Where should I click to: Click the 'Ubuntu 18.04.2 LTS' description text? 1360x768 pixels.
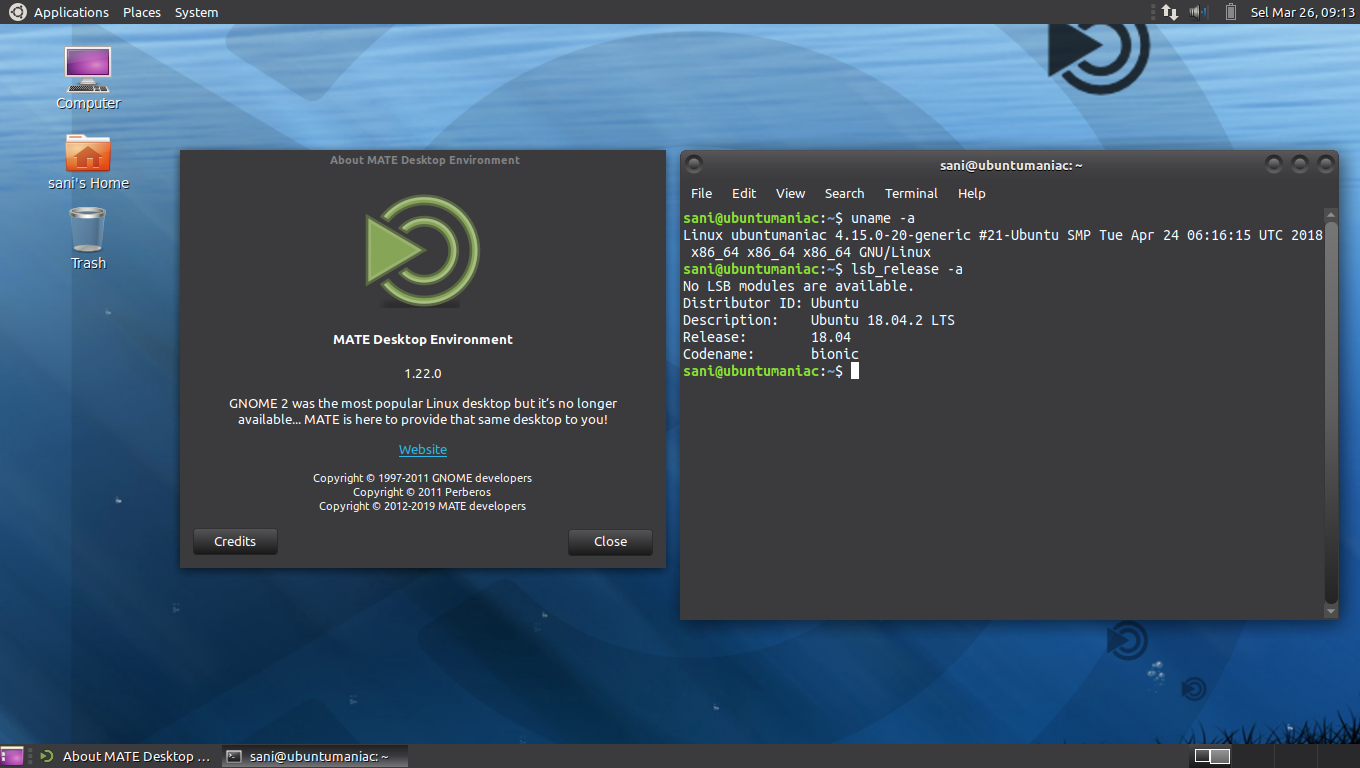883,320
